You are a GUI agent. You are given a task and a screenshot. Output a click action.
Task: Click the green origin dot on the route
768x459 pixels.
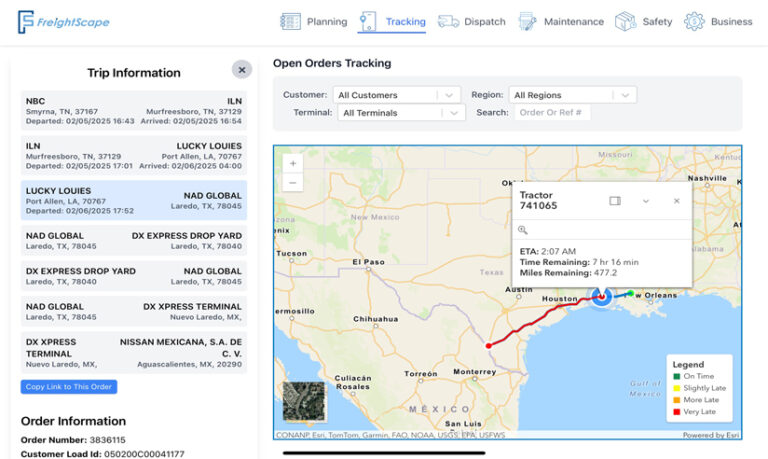(631, 293)
